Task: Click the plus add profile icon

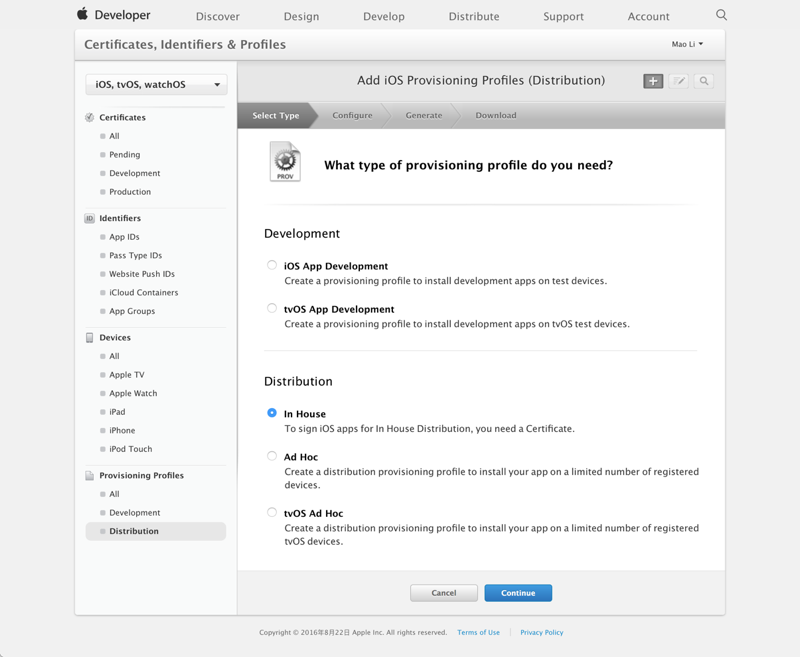Action: [x=653, y=81]
